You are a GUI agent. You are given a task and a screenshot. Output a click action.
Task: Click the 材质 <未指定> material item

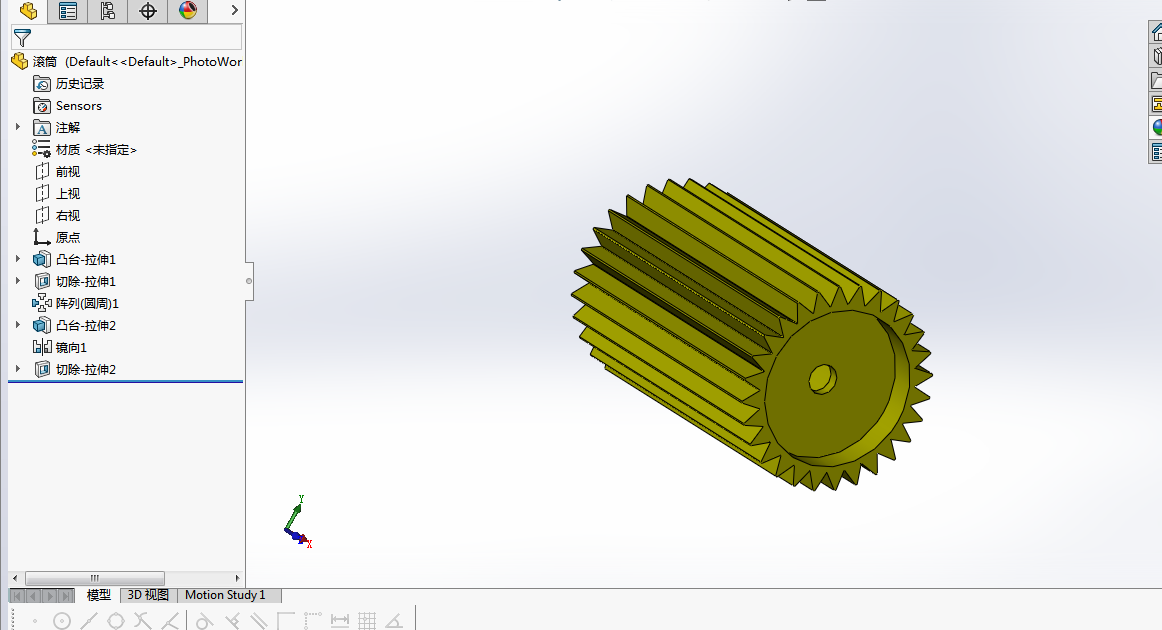point(84,150)
